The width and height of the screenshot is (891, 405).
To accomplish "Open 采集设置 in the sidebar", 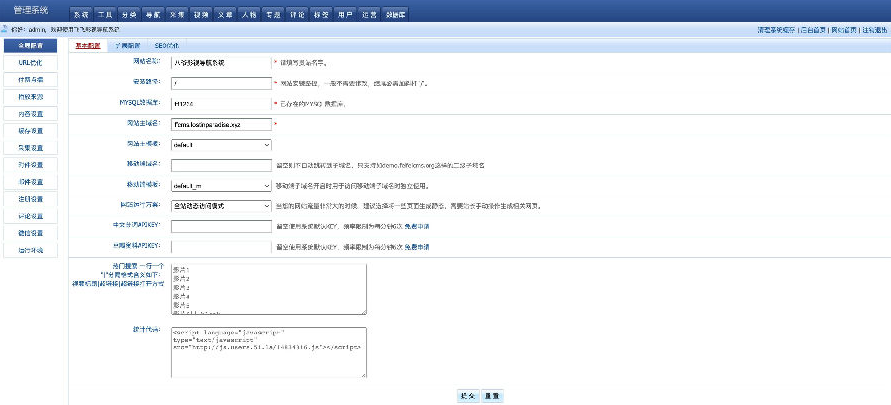I will (31, 148).
